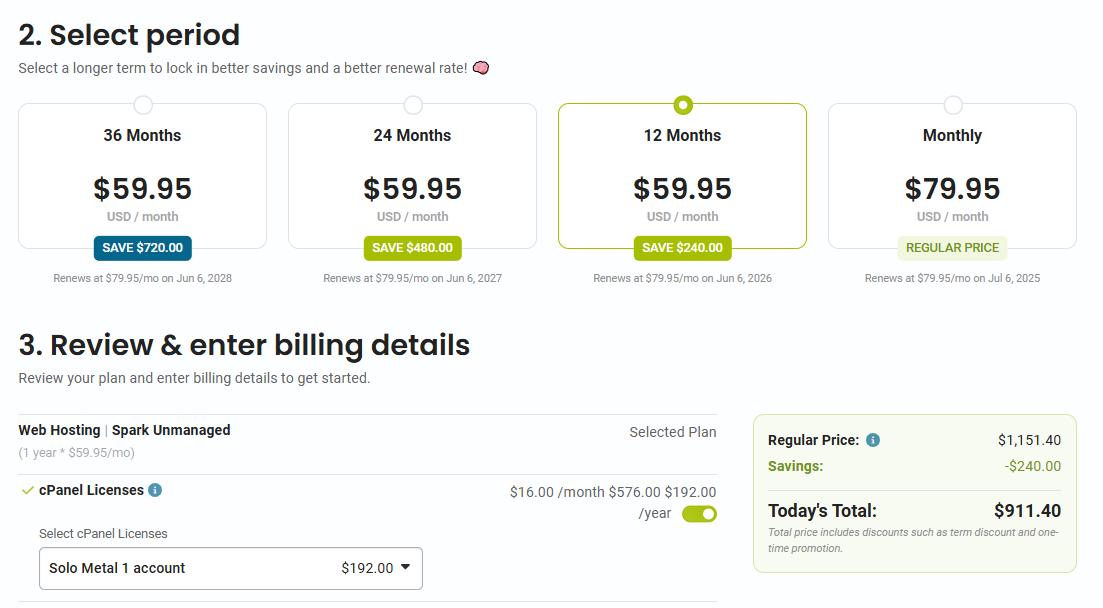Viewport: 1103px width, 608px height.
Task: Click the 36 Months plan card price
Action: (143, 189)
